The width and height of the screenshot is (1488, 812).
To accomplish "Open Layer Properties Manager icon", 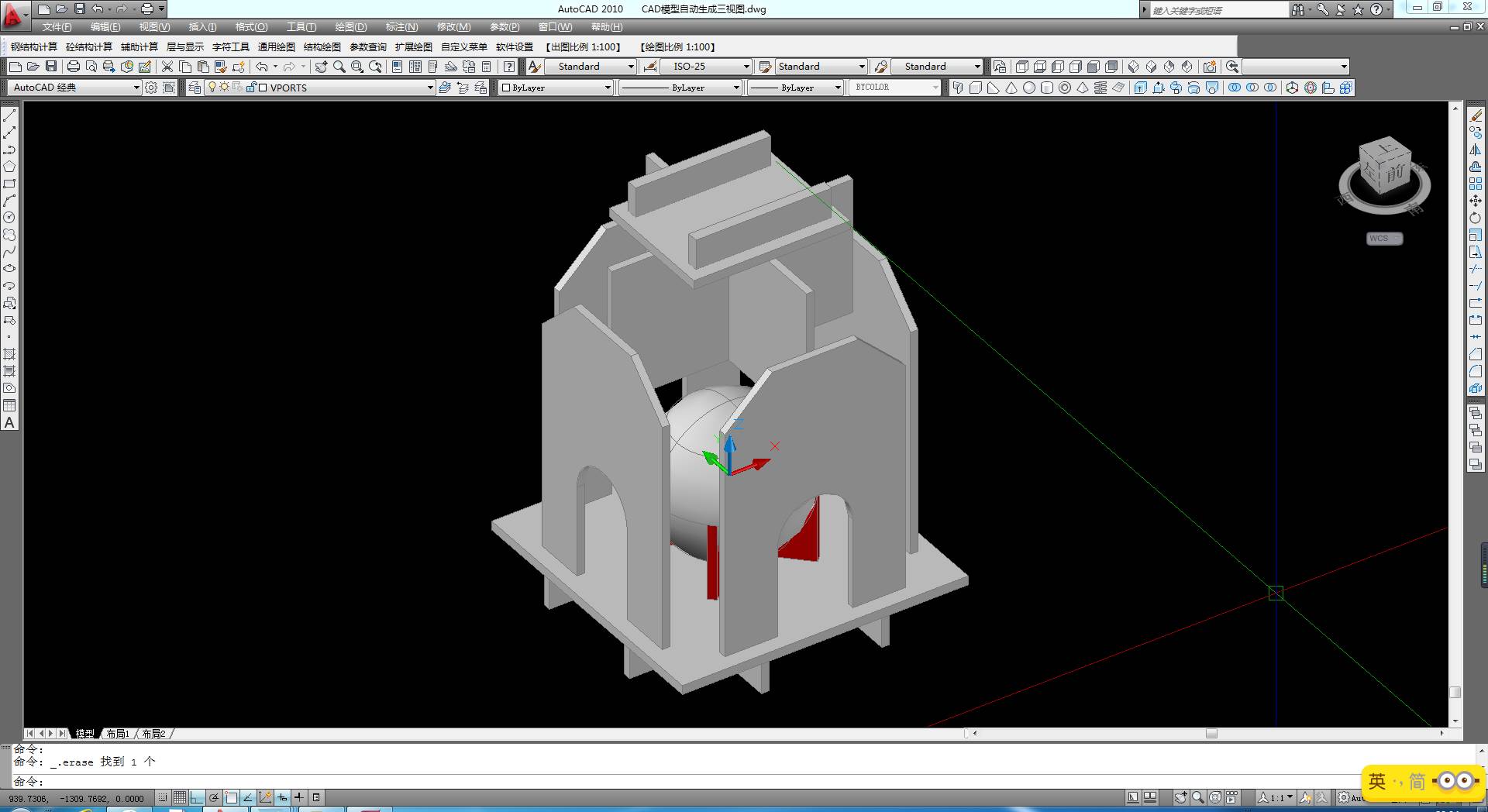I will pos(195,88).
